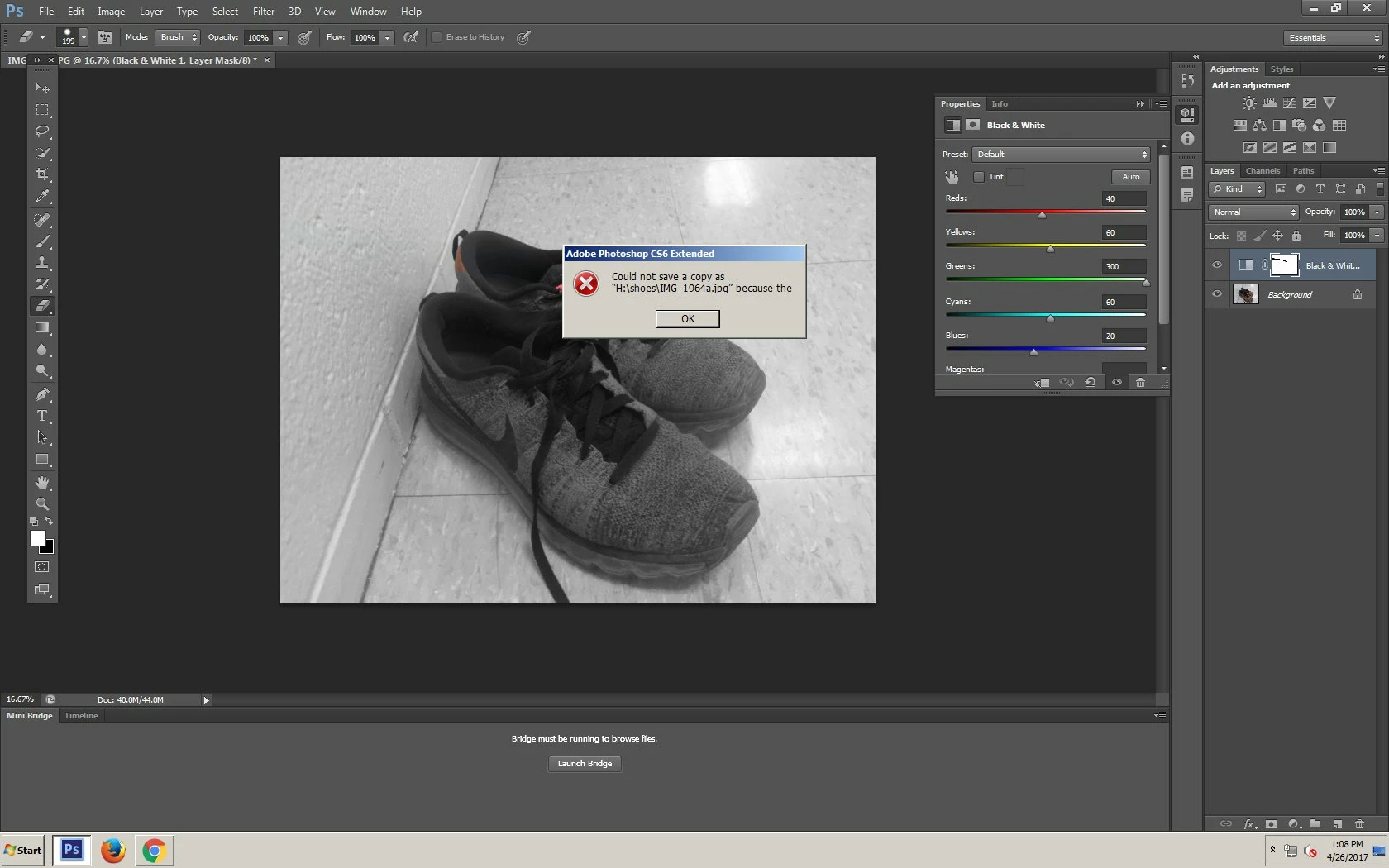Open Firefox from the taskbar
The width and height of the screenshot is (1389, 868).
coord(113,851)
